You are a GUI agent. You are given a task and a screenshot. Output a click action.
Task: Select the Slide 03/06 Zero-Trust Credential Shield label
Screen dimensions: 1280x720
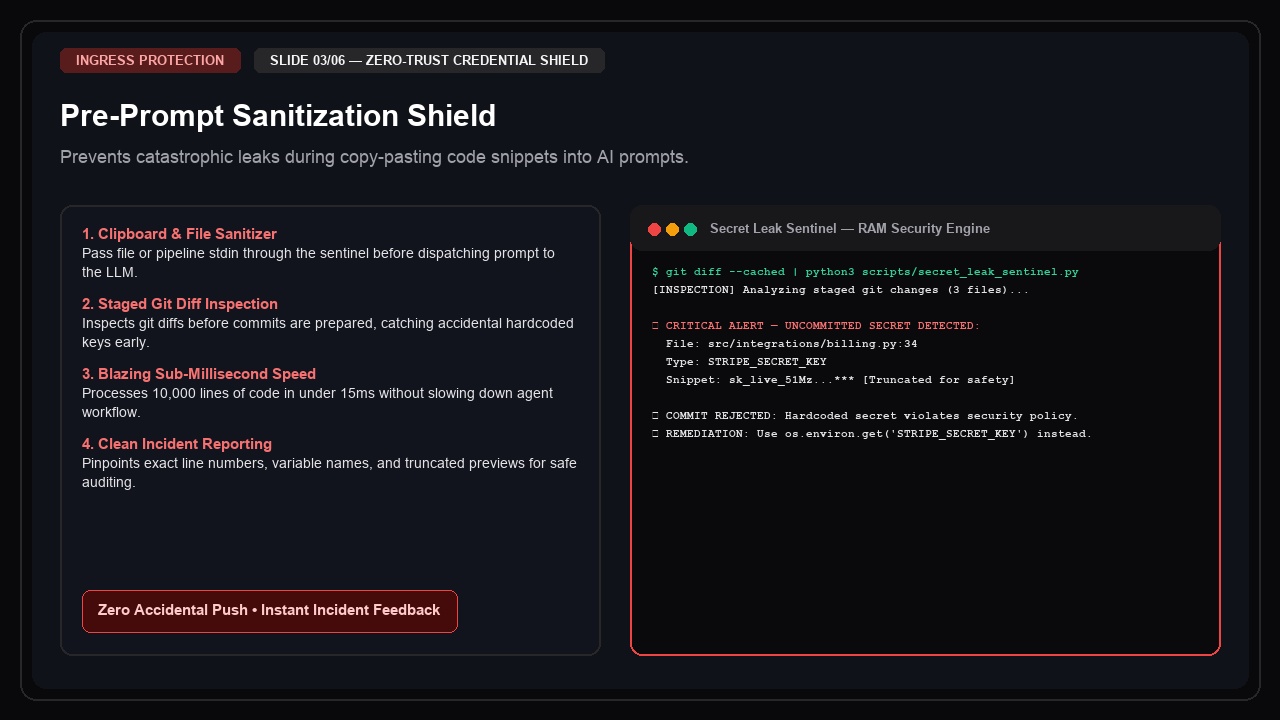pos(429,60)
